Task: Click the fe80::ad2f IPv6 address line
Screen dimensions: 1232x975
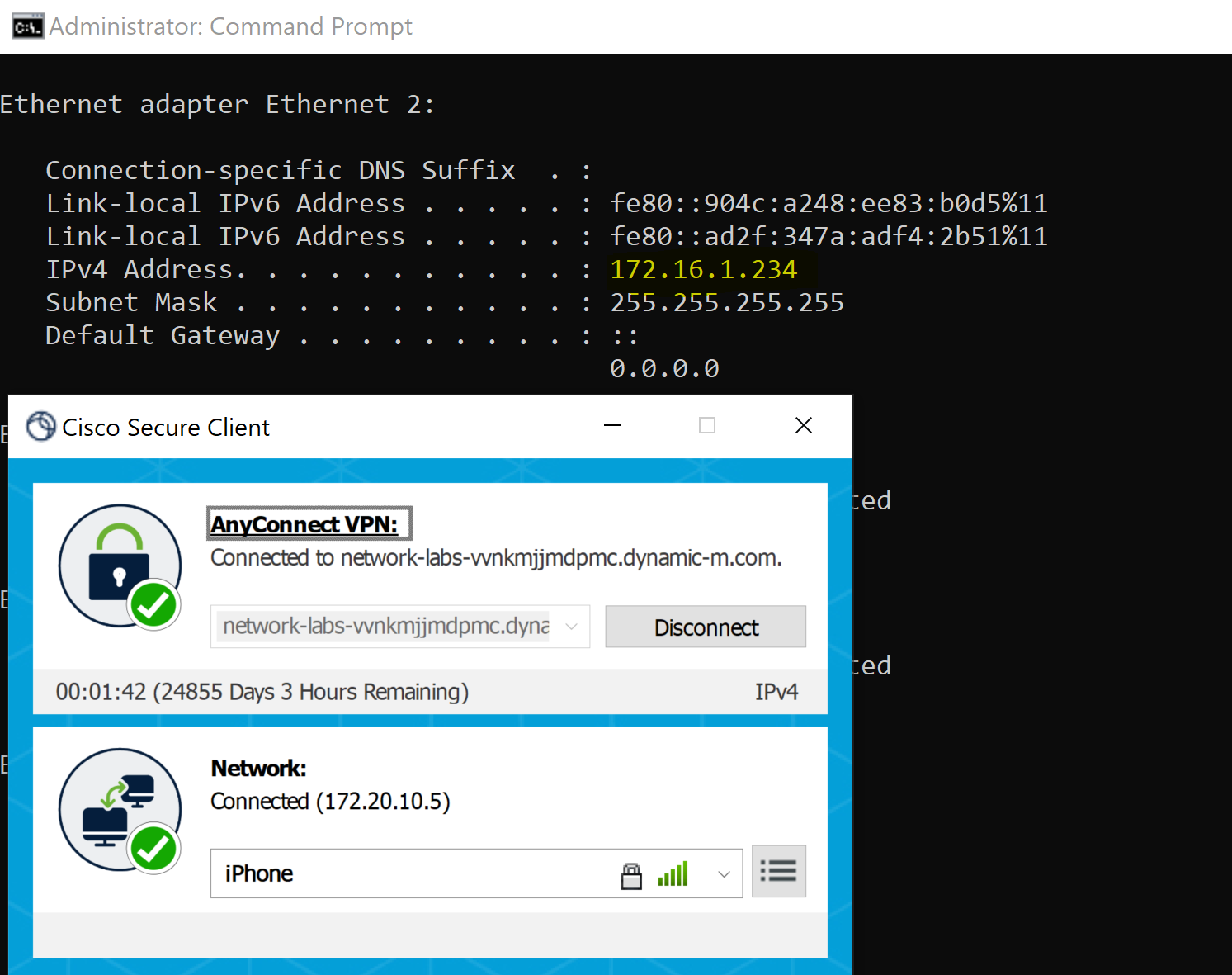Action: click(828, 237)
